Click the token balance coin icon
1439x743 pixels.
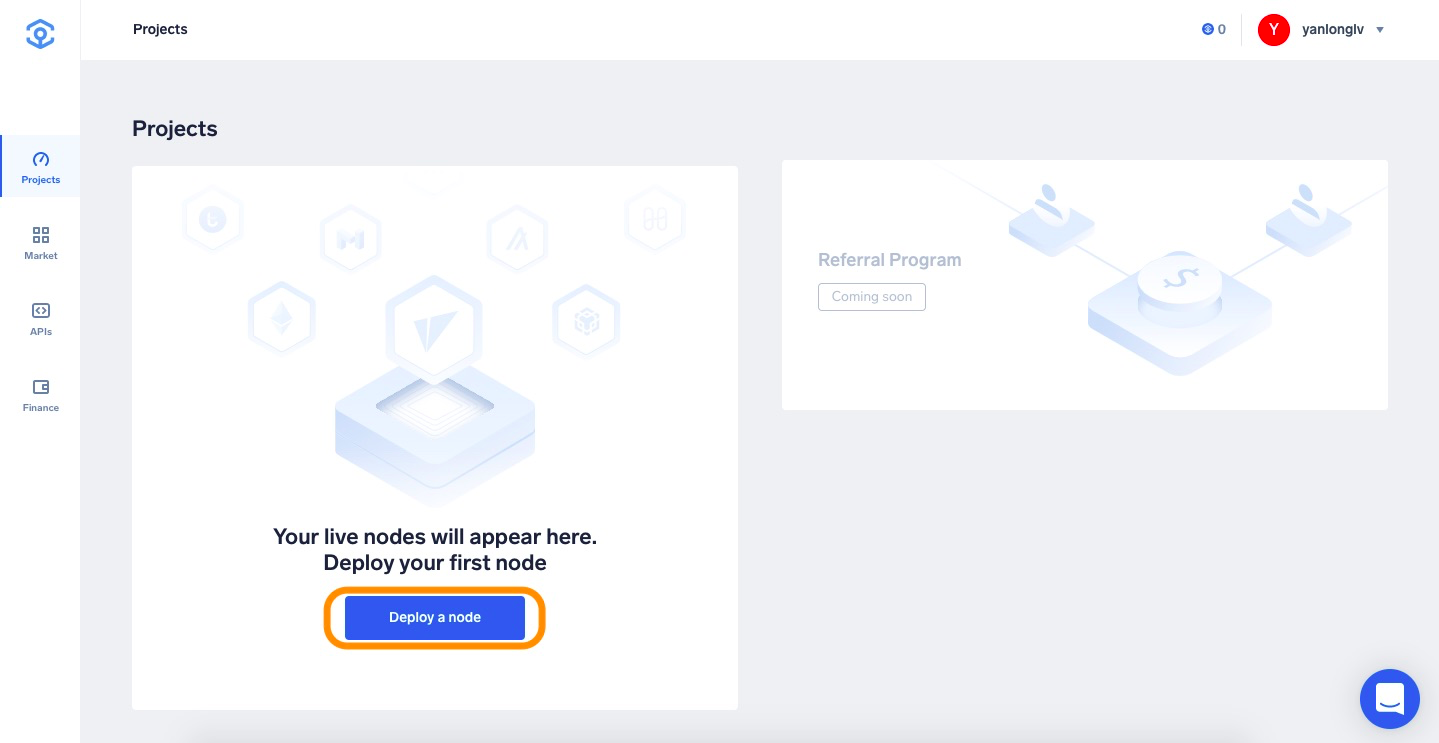click(1207, 30)
